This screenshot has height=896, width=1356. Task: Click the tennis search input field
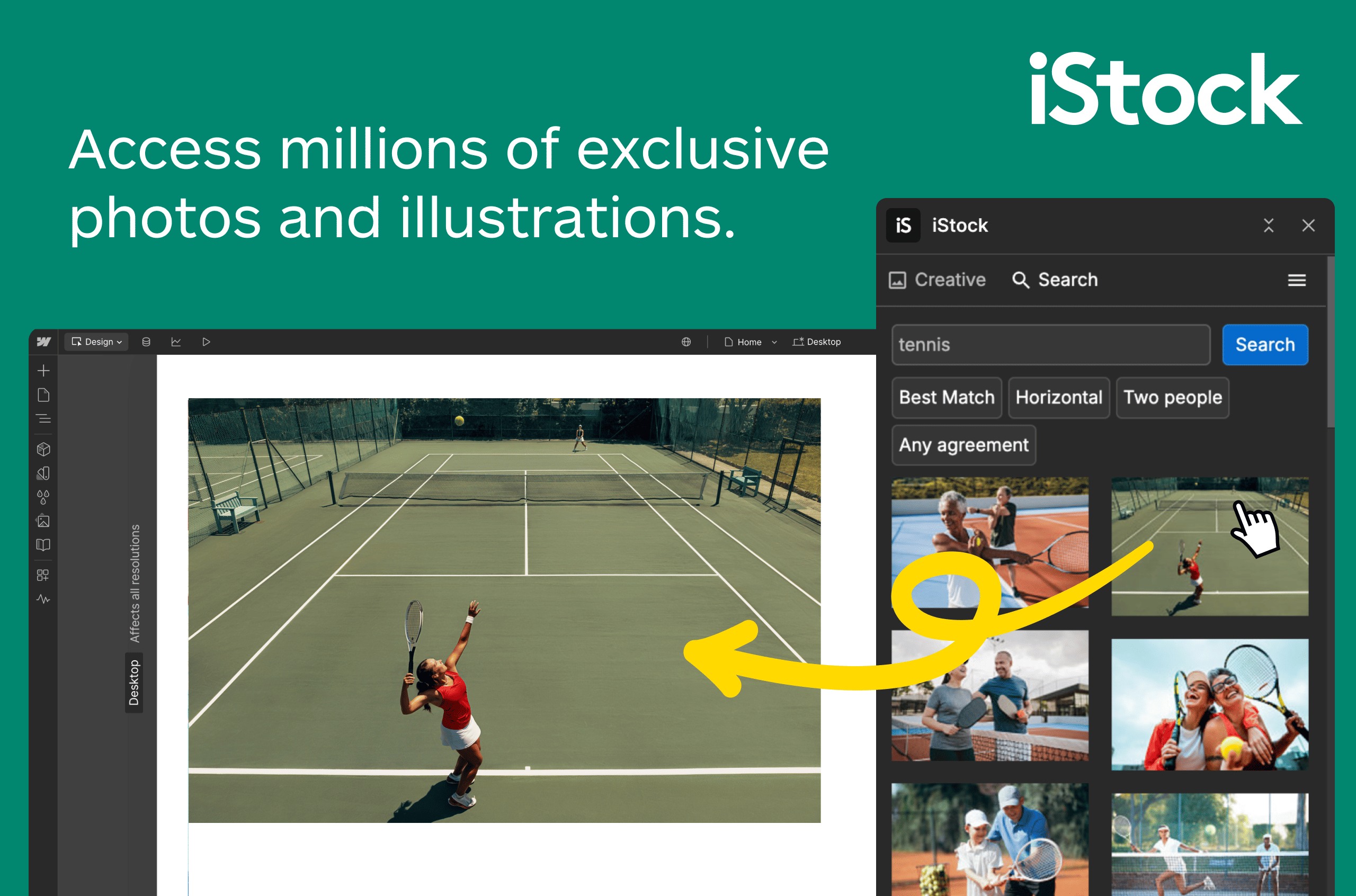1050,345
